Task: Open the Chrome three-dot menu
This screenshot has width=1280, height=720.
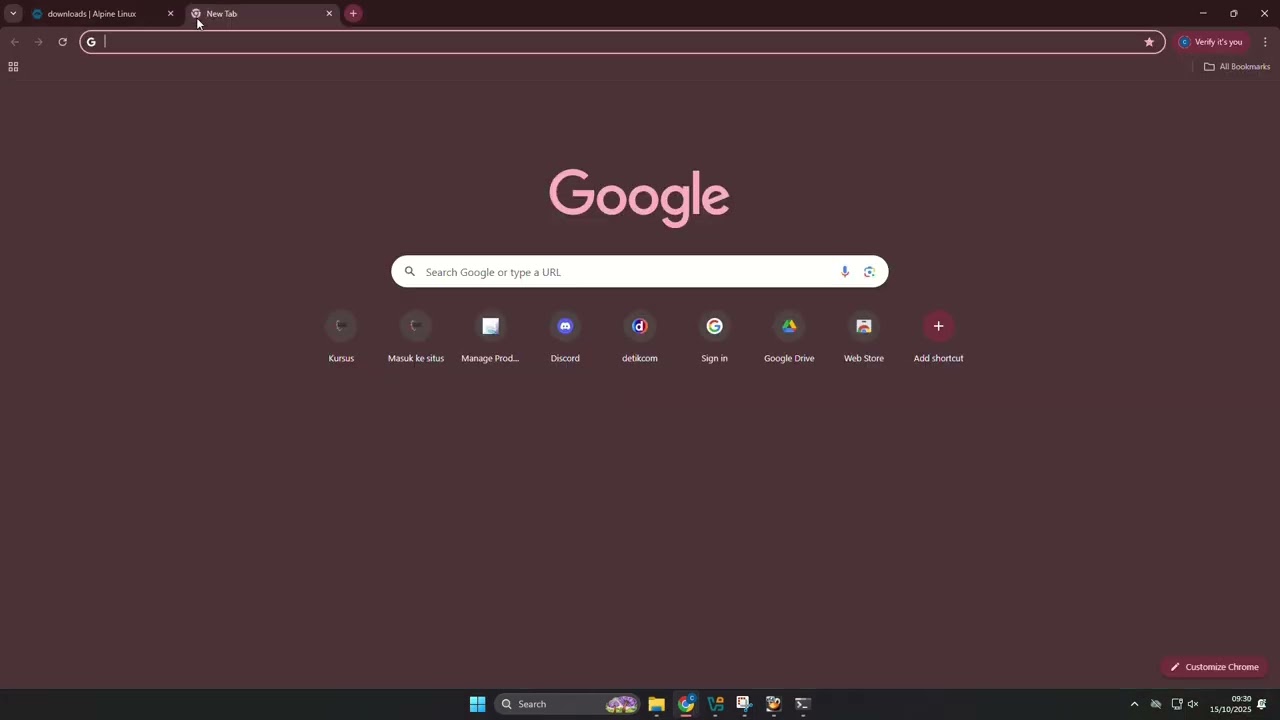Action: tap(1265, 42)
